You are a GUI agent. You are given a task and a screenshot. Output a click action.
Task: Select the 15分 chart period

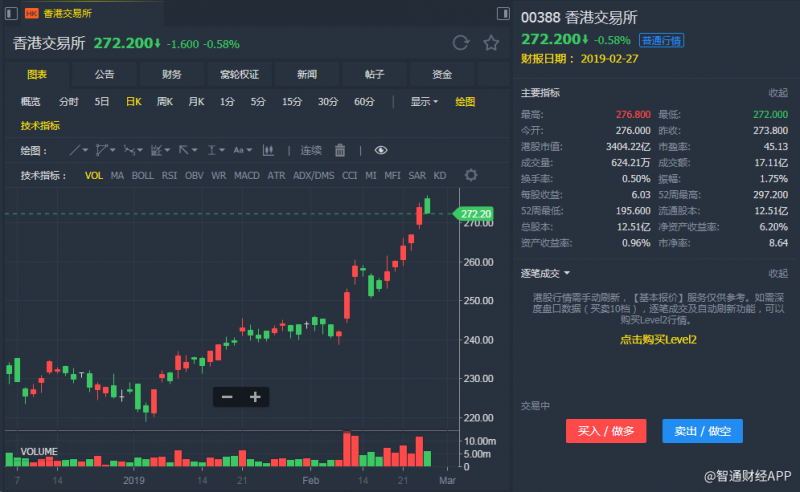click(292, 102)
